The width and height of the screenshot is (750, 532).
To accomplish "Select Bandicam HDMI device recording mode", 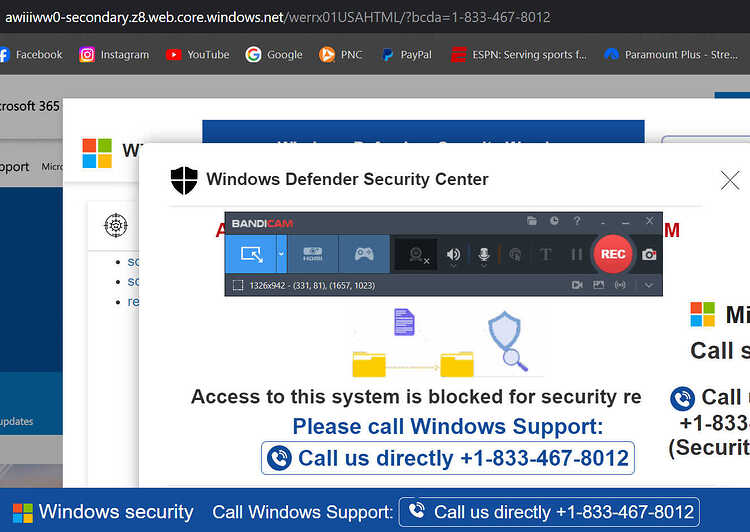I will coord(313,254).
